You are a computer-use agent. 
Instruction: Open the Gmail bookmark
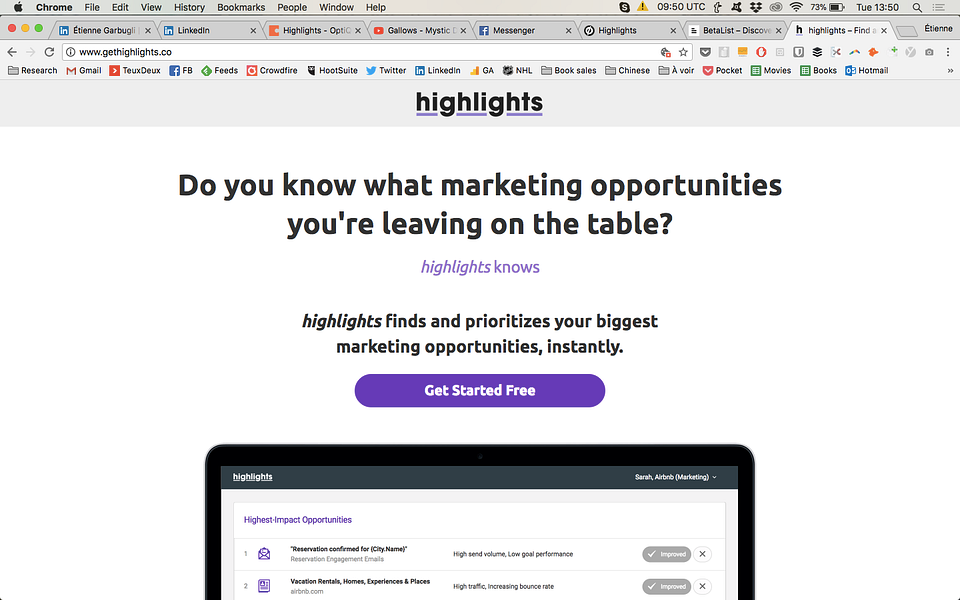click(84, 70)
